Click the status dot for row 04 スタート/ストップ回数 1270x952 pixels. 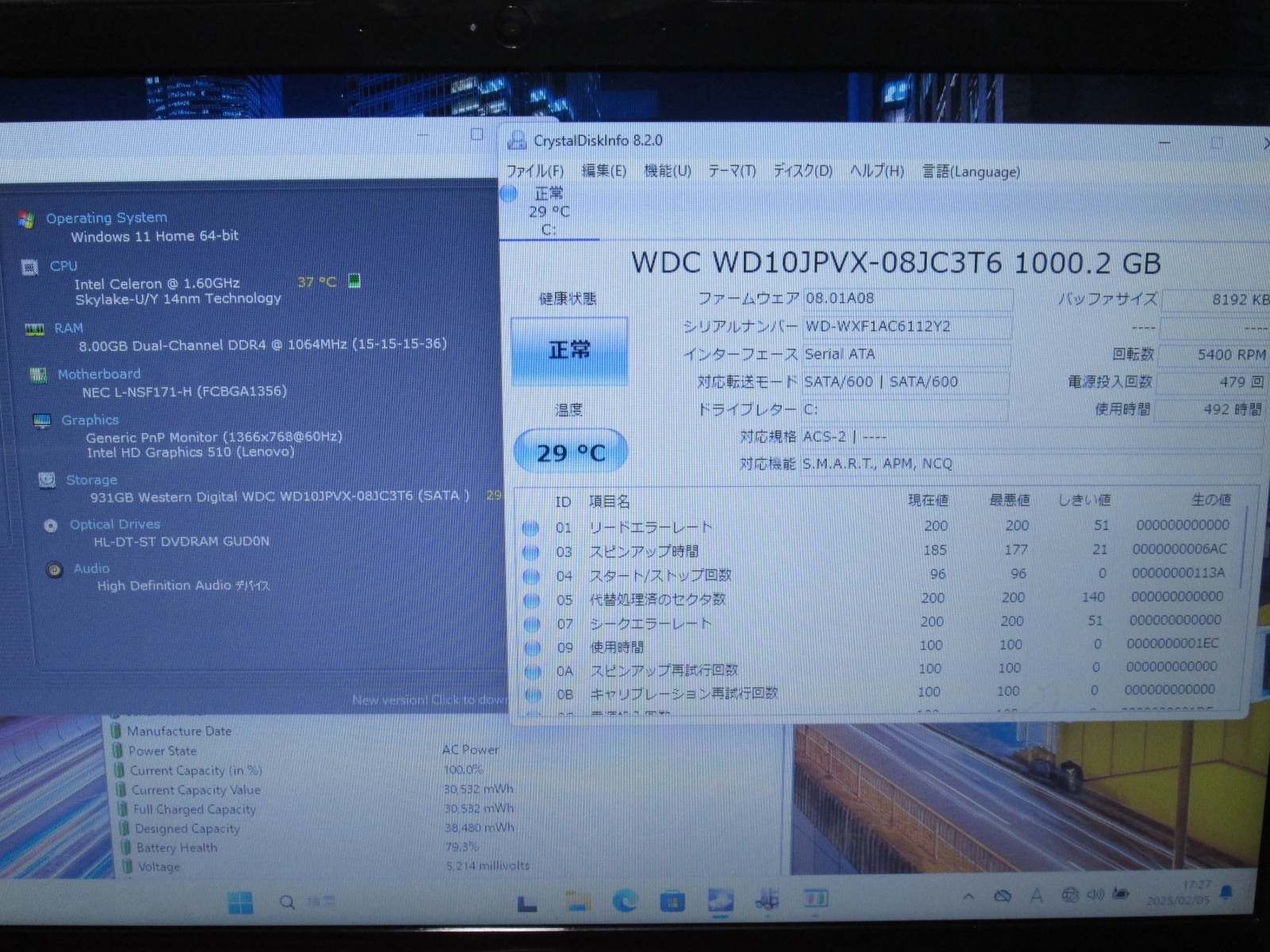point(531,576)
